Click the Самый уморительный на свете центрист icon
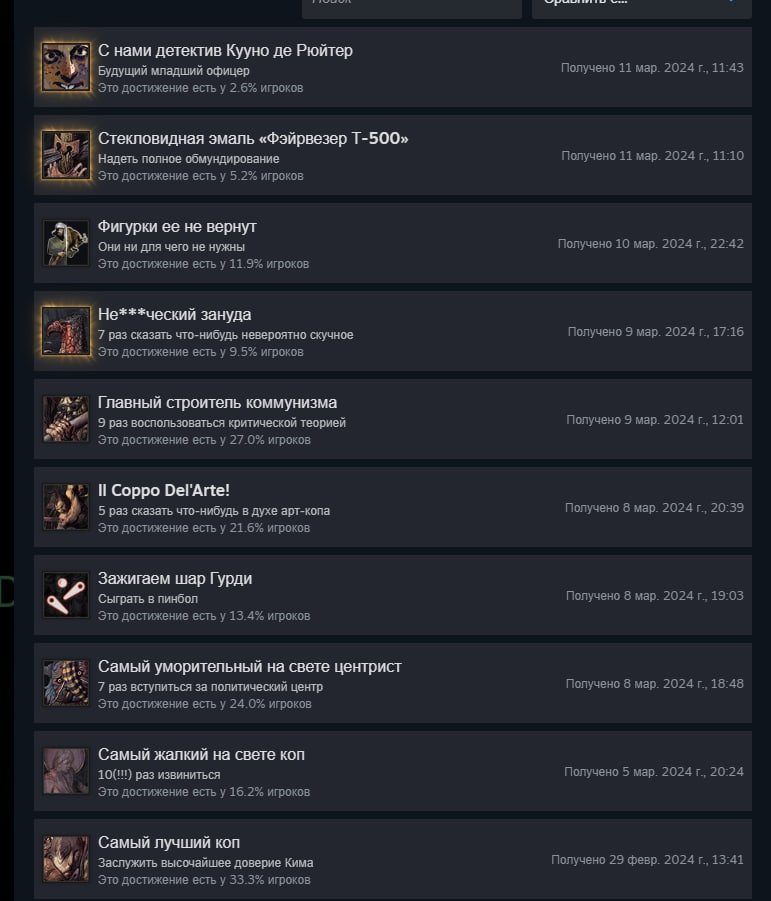This screenshot has height=901, width=771. [66, 683]
